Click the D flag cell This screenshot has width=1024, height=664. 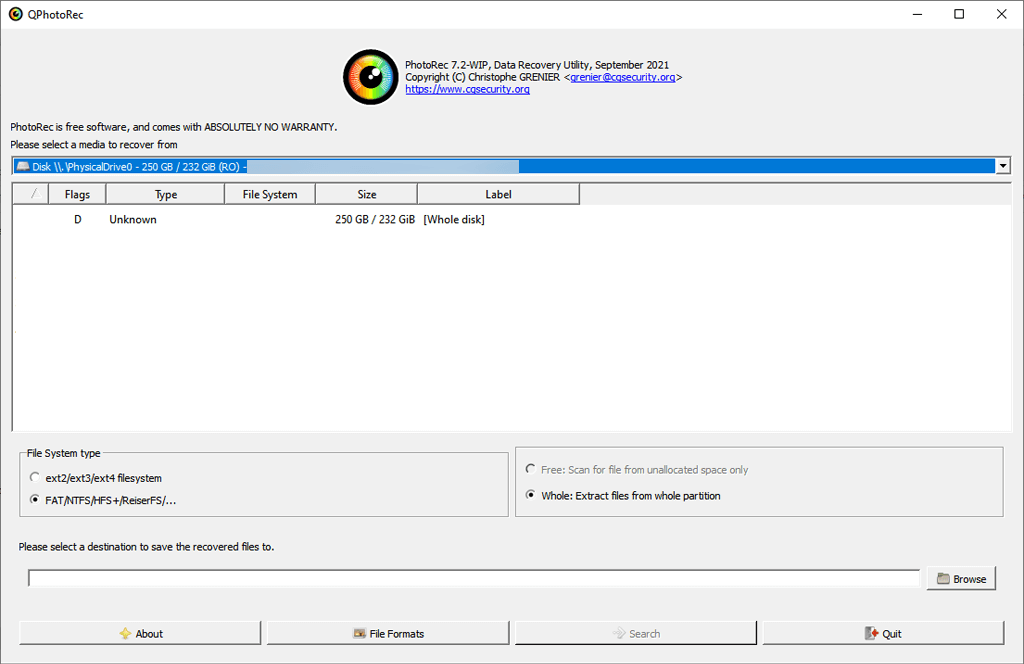pos(78,219)
